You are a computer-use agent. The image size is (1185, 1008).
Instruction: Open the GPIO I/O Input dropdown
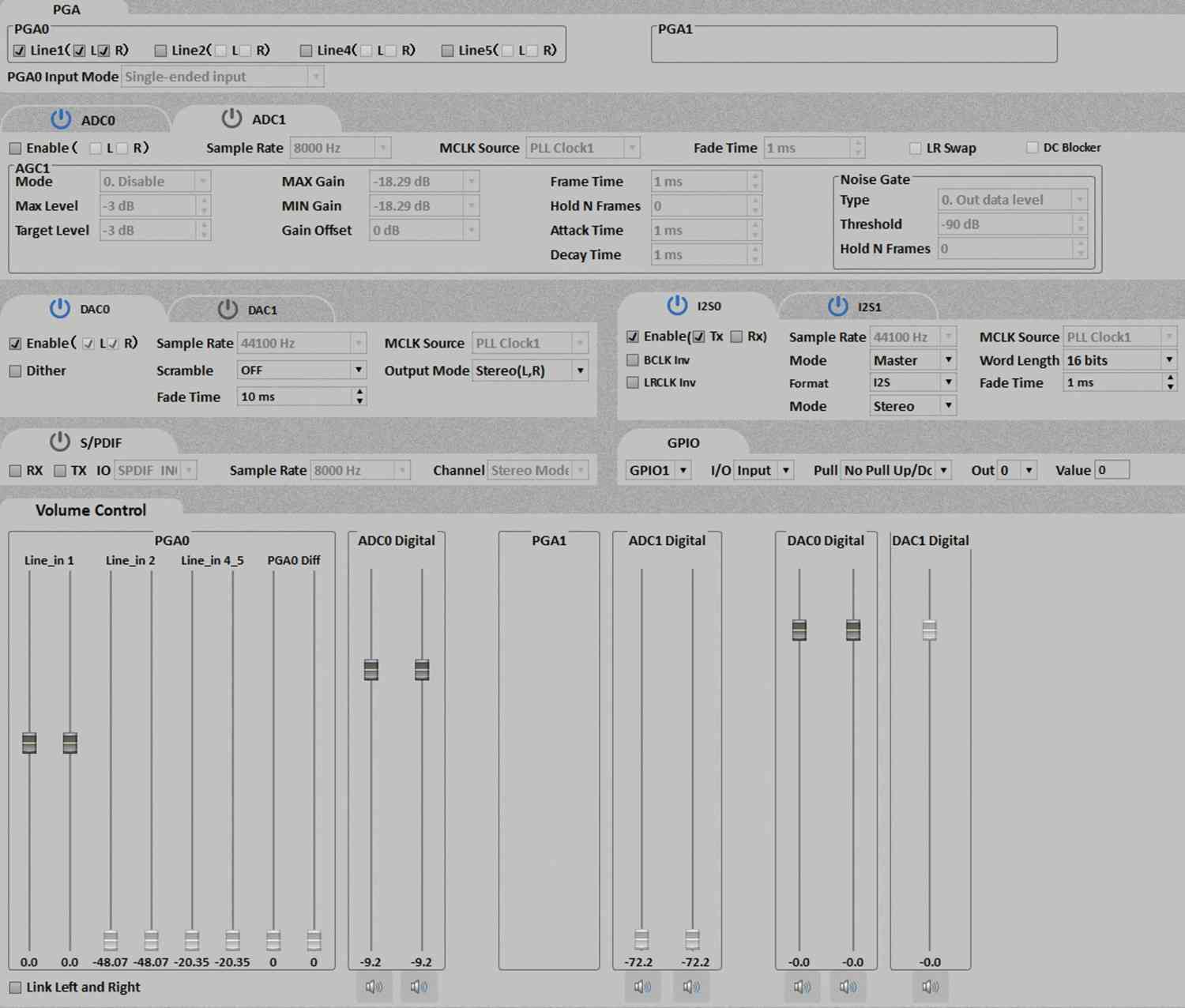click(x=764, y=470)
